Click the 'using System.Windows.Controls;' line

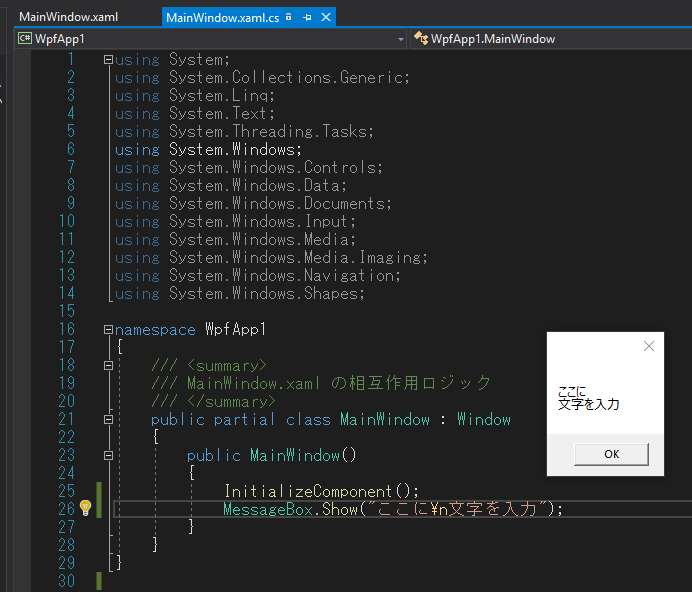pyautogui.click(x=248, y=167)
